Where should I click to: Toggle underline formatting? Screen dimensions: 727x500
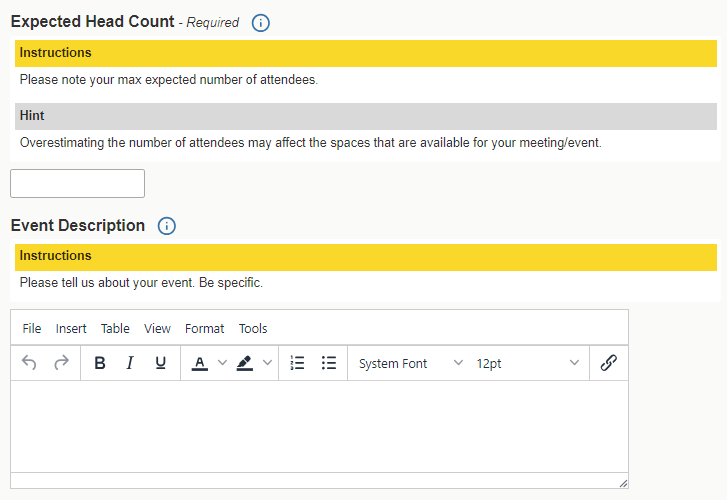pos(160,363)
